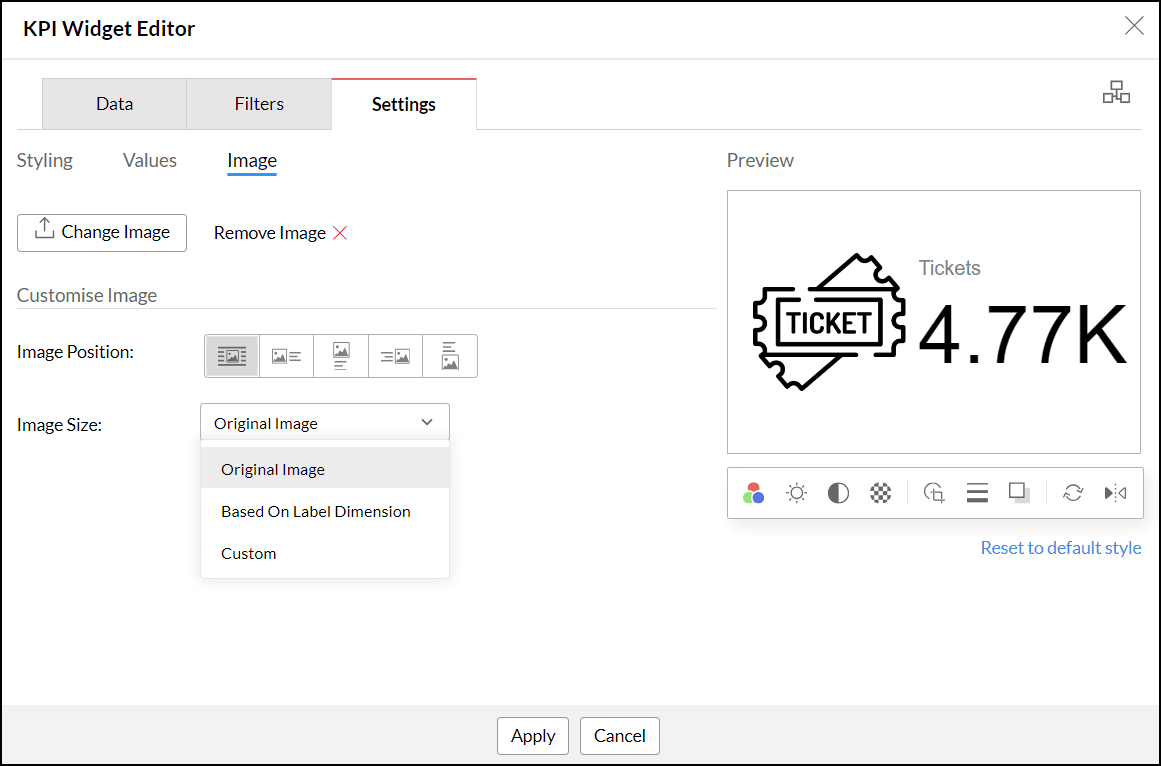The image size is (1161, 766).
Task: Click Reset to default style link
Action: [x=1060, y=548]
